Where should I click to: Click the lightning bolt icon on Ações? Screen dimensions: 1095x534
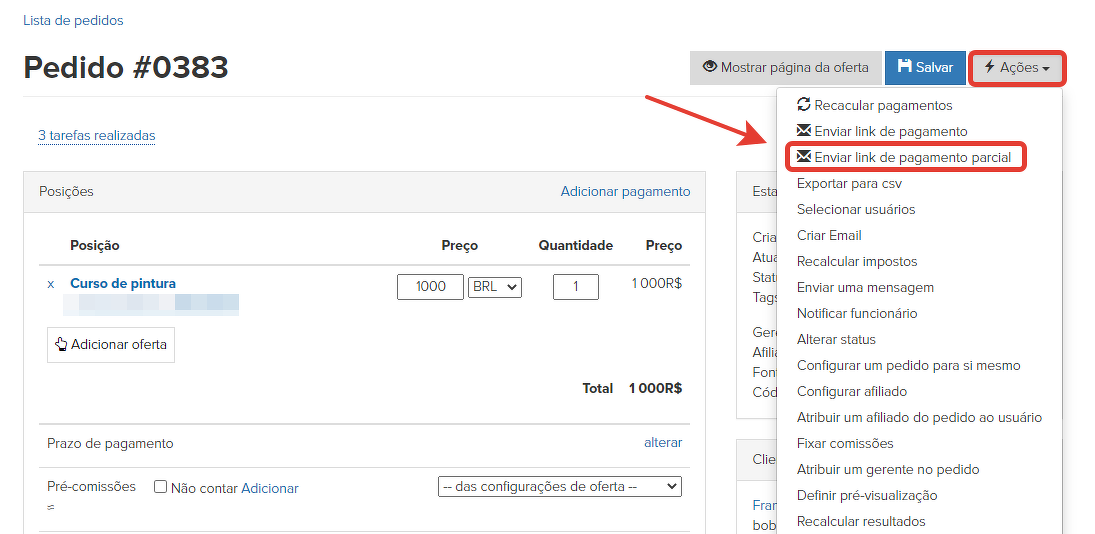point(989,67)
